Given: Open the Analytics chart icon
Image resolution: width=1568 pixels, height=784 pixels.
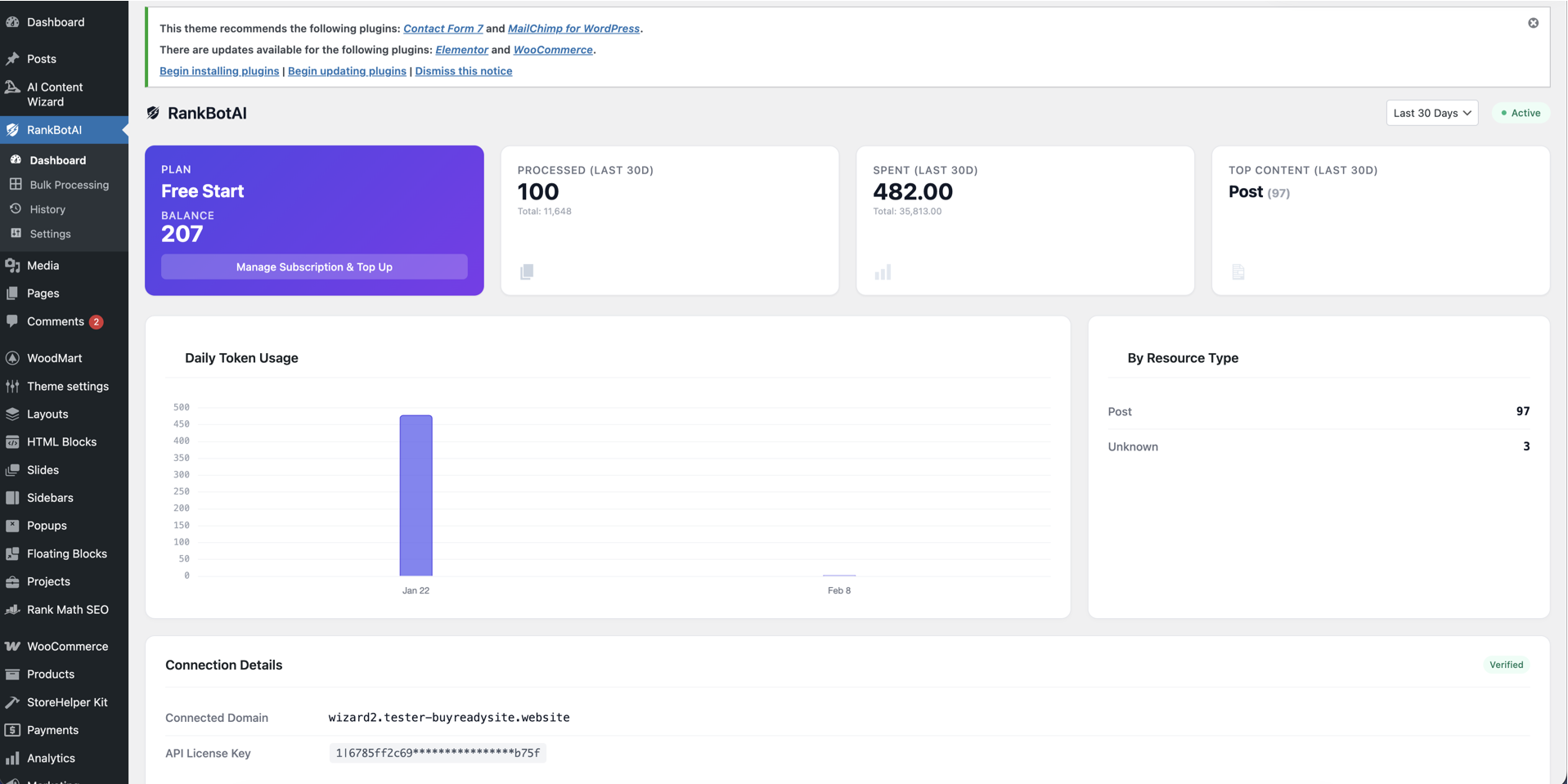Looking at the screenshot, I should pyautogui.click(x=12, y=758).
